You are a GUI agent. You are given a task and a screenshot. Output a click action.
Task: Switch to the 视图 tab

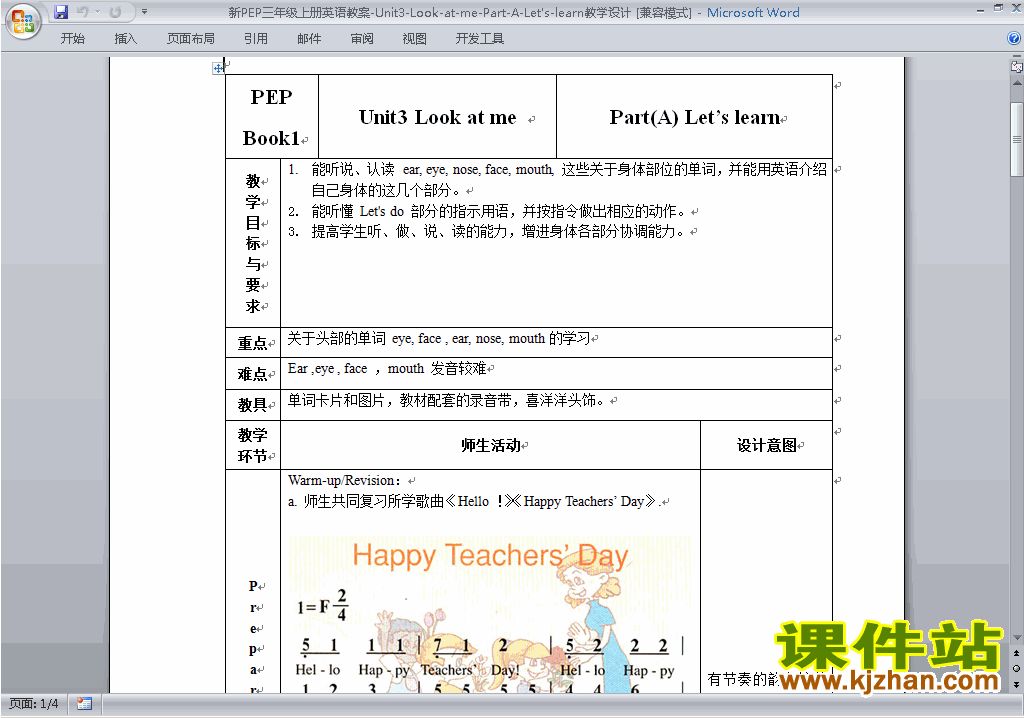pos(414,39)
